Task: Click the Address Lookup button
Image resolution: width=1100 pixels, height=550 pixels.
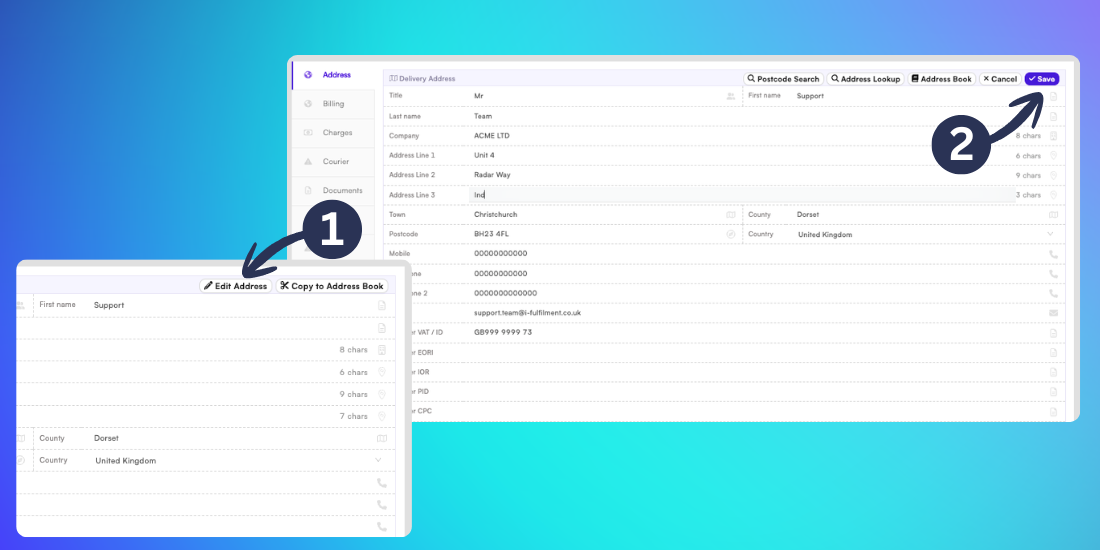Action: tap(866, 79)
